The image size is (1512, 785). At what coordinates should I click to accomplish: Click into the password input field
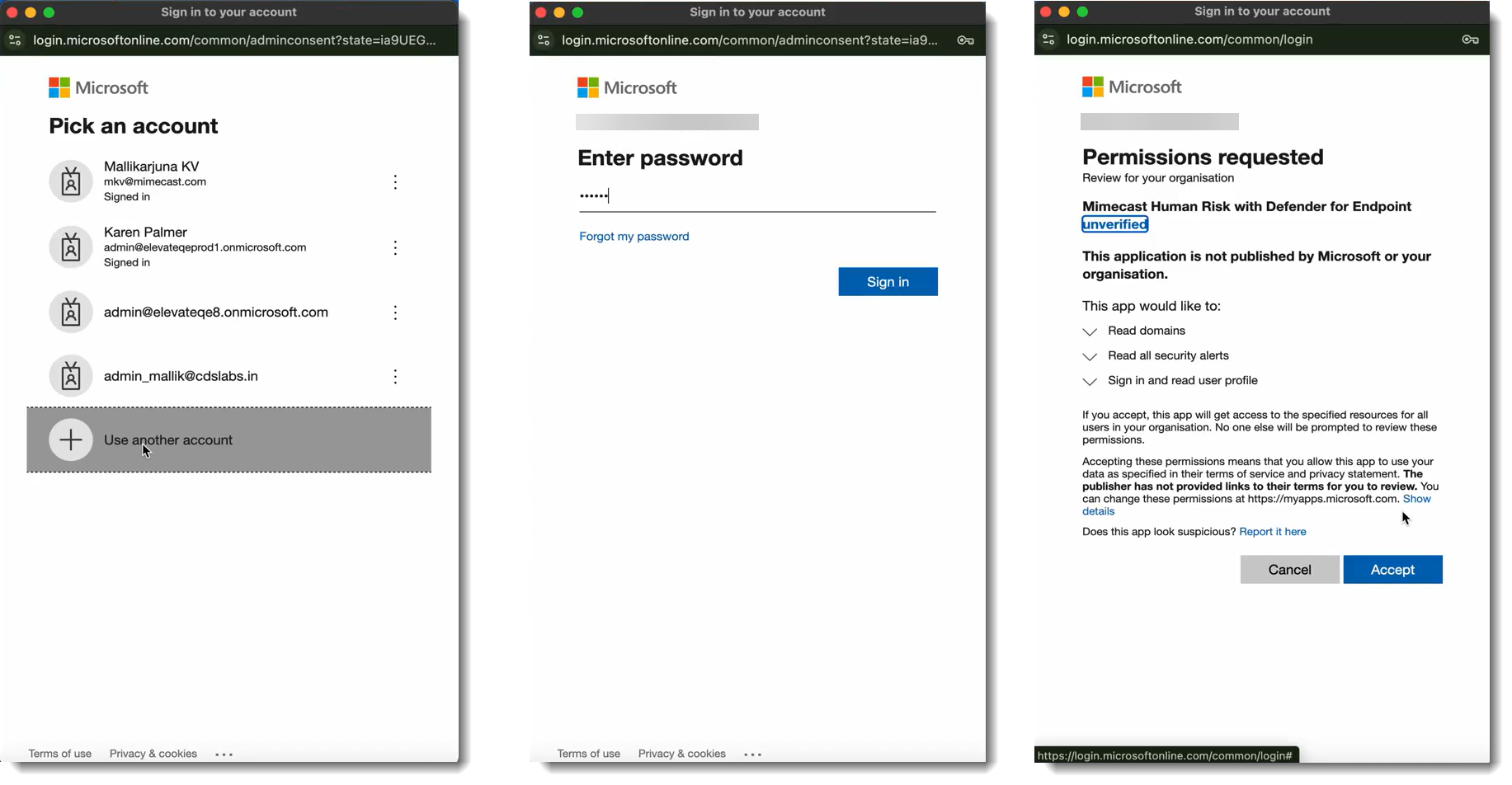(x=756, y=196)
